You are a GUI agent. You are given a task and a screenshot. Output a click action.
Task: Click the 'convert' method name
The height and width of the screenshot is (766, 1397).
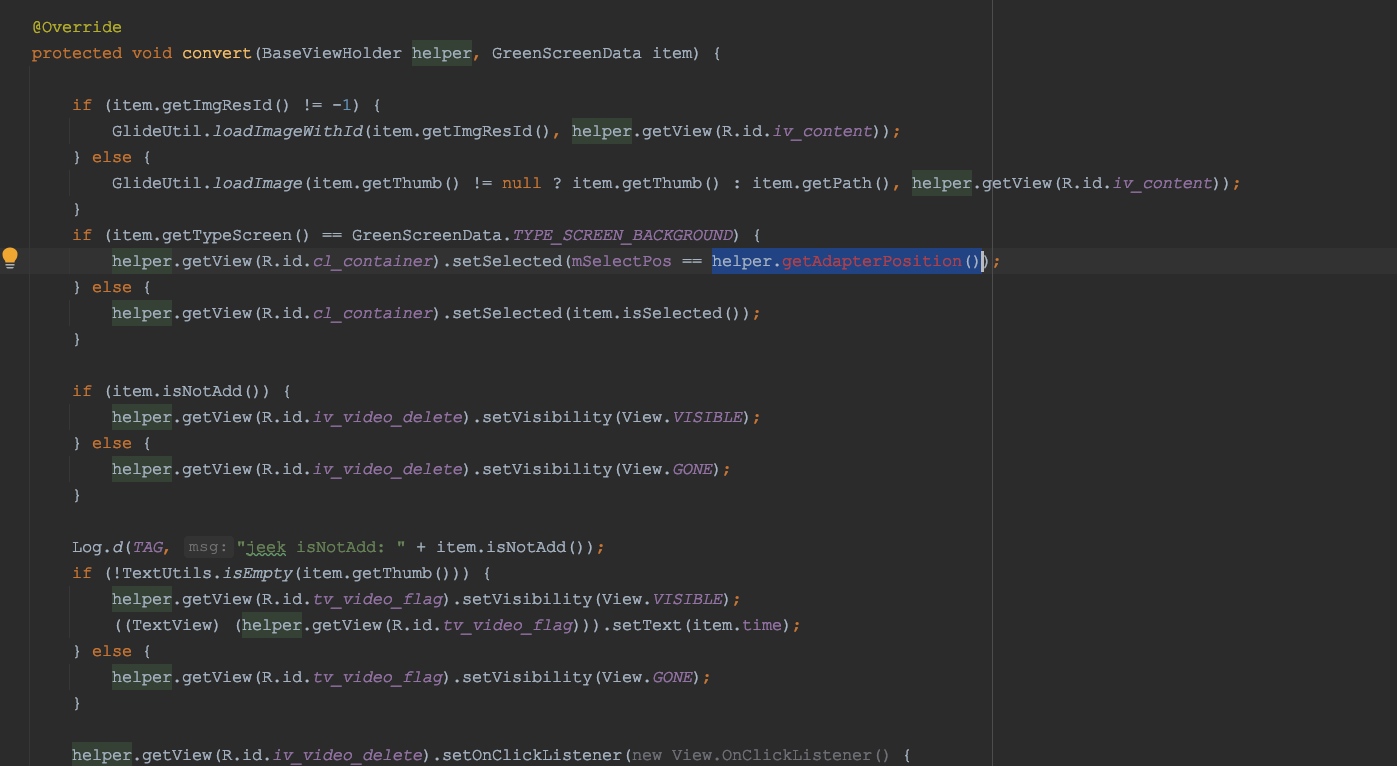pyautogui.click(x=217, y=53)
